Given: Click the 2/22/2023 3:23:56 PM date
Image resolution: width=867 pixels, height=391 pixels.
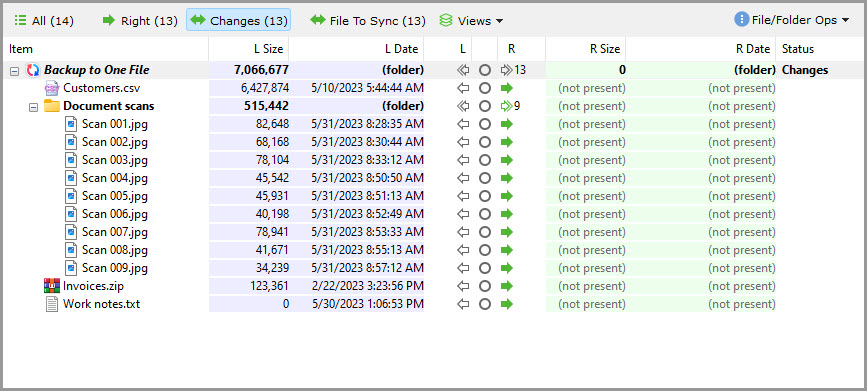Looking at the screenshot, I should 368,286.
